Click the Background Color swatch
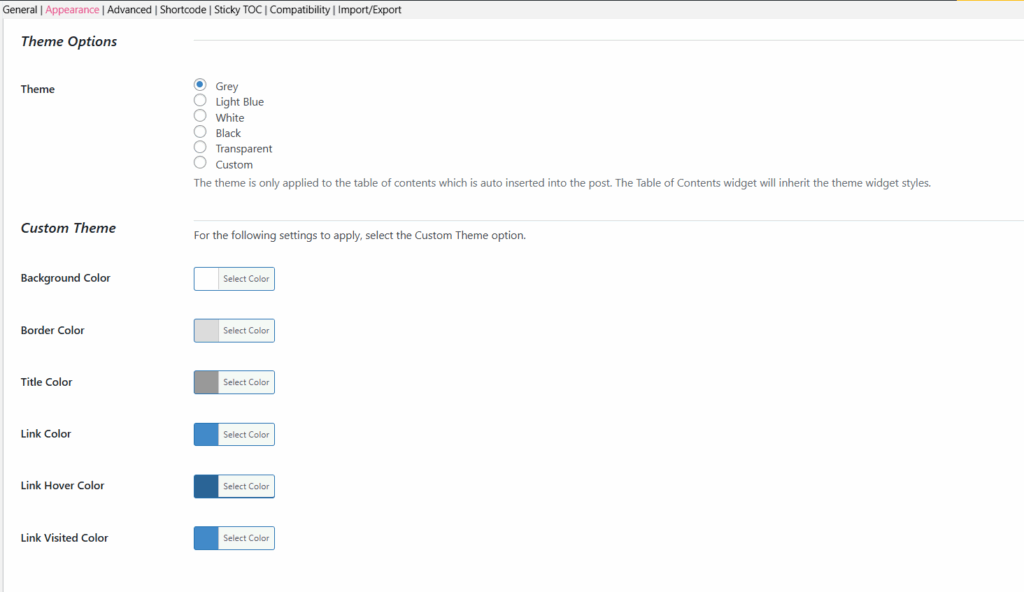This screenshot has height=592, width=1024. pos(206,279)
